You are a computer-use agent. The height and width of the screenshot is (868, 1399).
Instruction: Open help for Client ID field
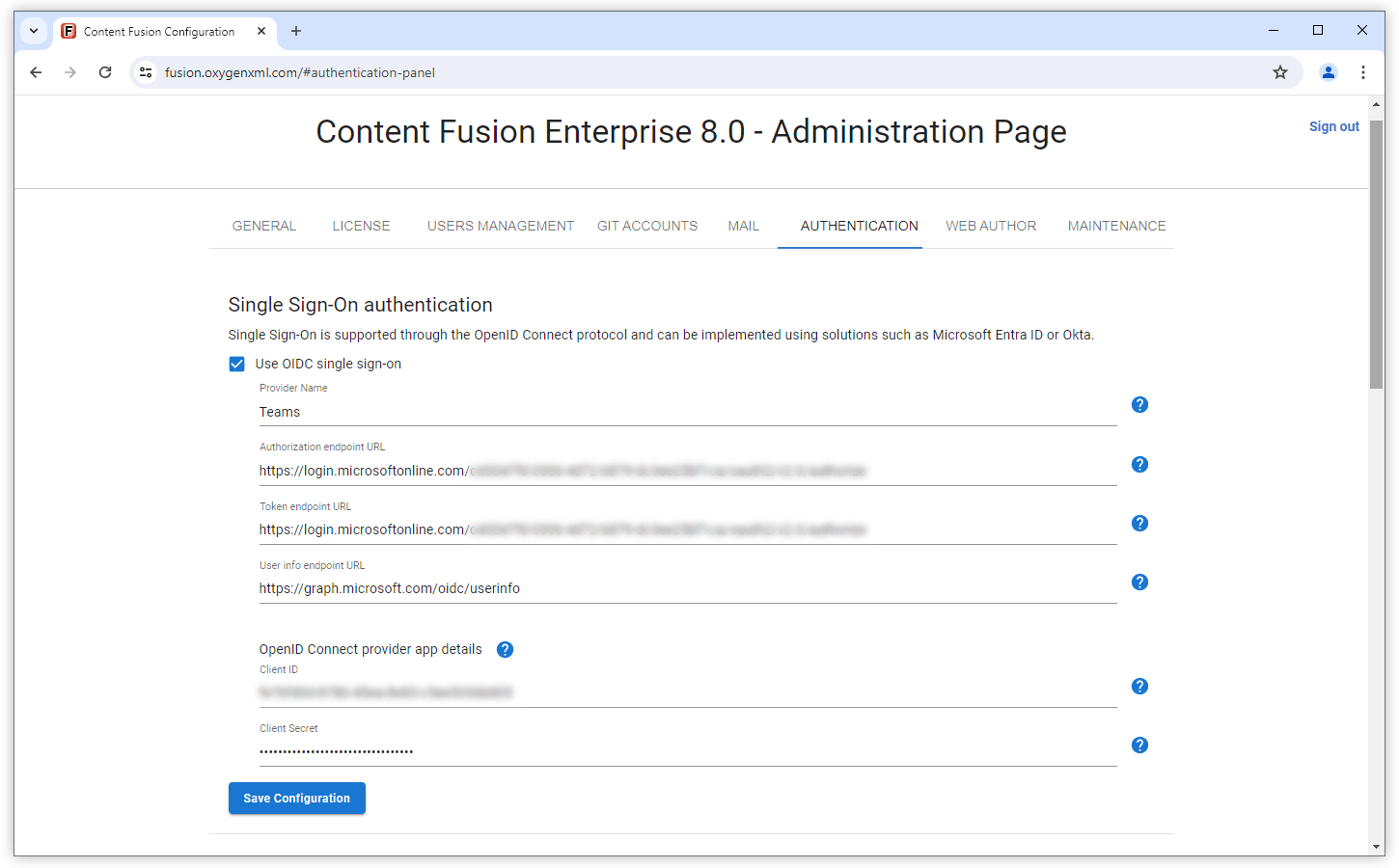(x=1139, y=686)
